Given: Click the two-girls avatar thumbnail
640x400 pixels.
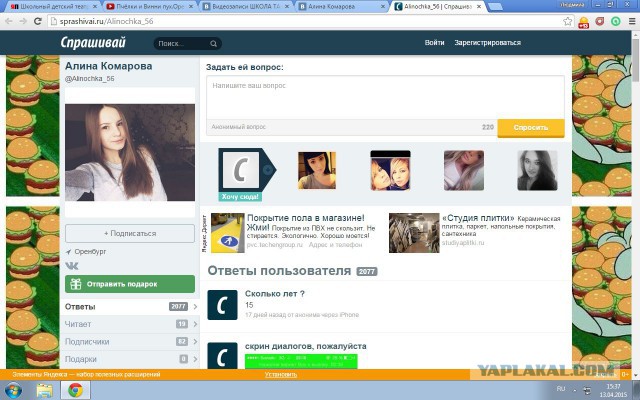Looking at the screenshot, I should pos(390,170).
